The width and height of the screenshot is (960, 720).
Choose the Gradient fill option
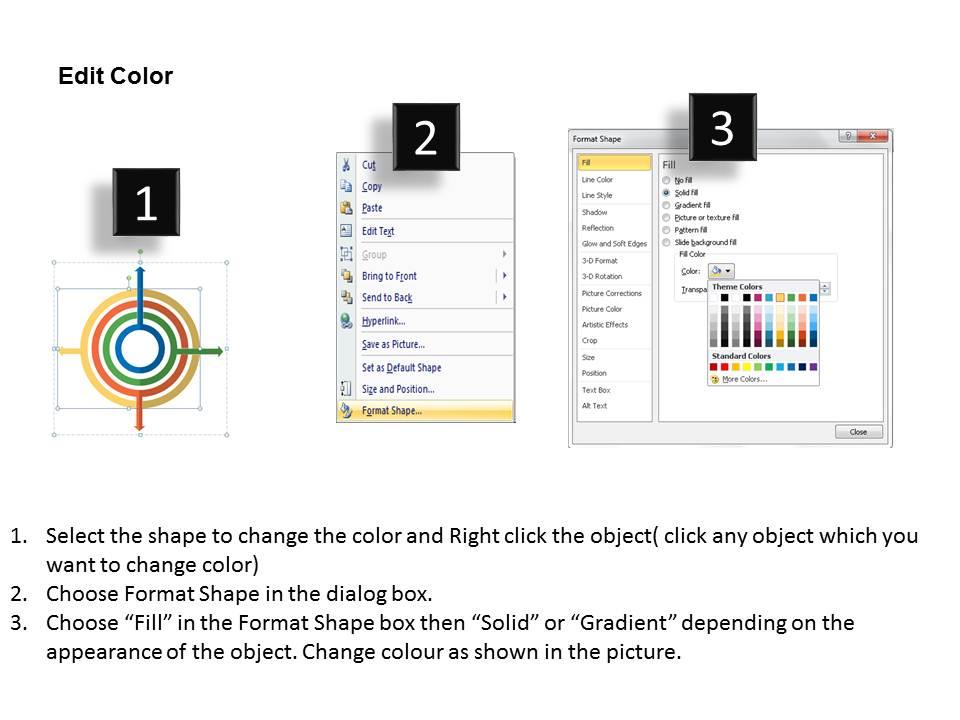665,204
